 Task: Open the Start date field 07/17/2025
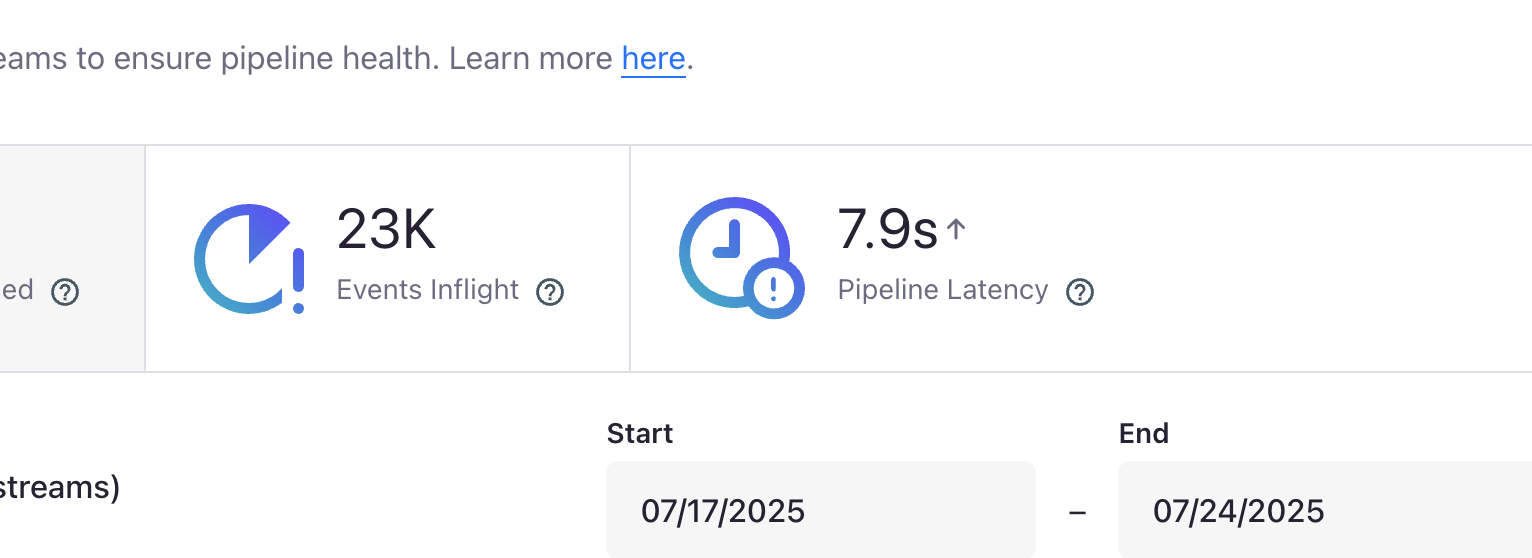(821, 510)
